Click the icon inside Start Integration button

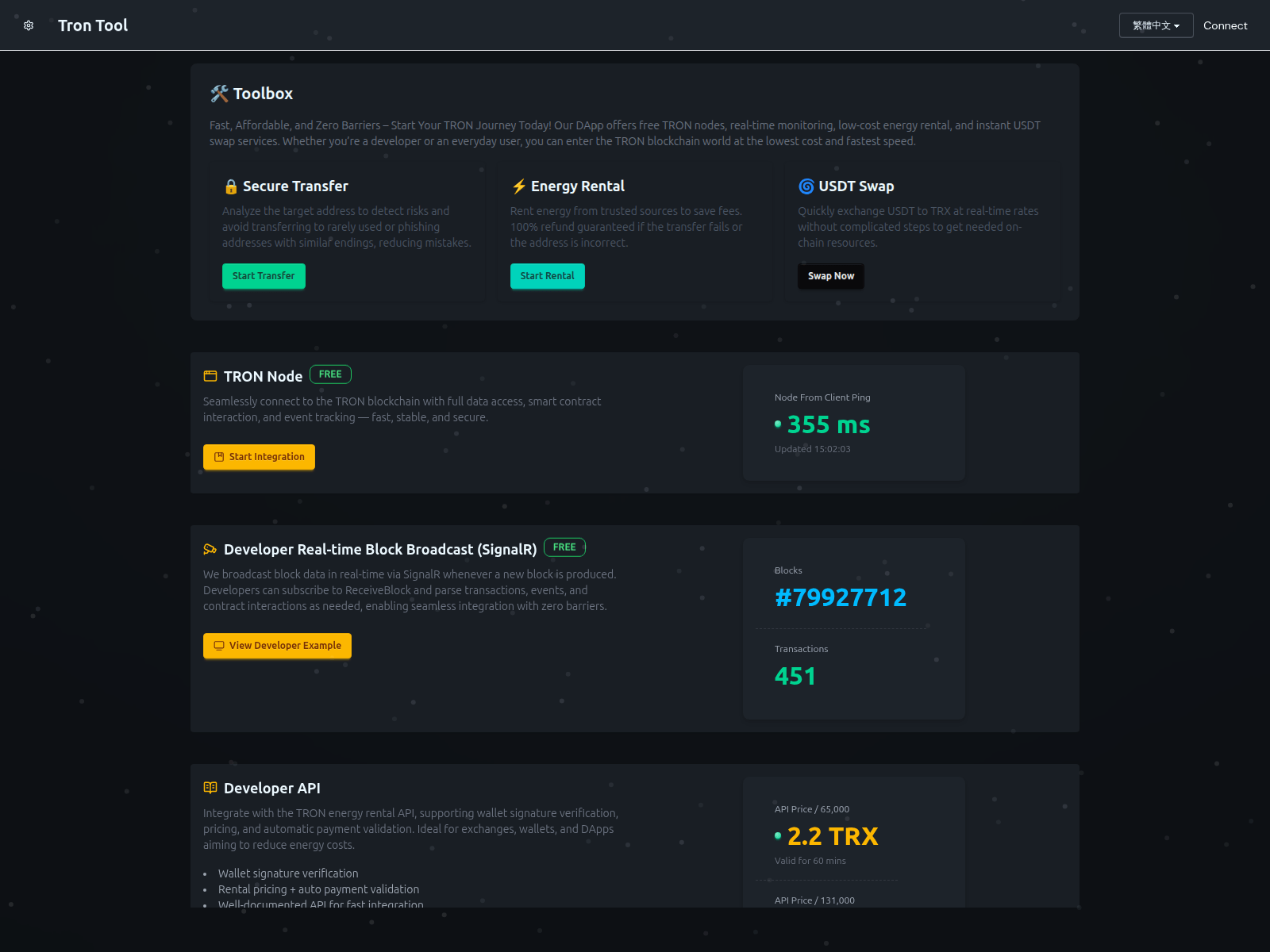click(219, 457)
